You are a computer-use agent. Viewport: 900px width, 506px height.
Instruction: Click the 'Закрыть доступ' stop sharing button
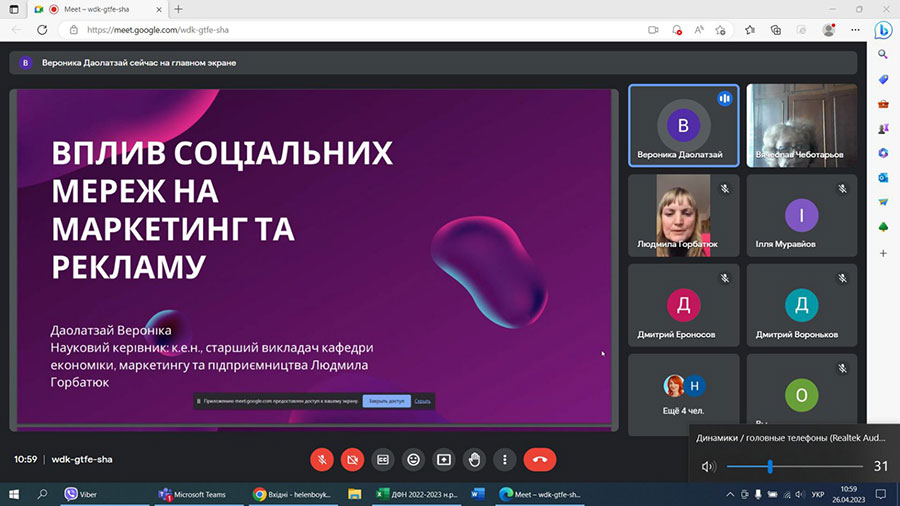[386, 401]
